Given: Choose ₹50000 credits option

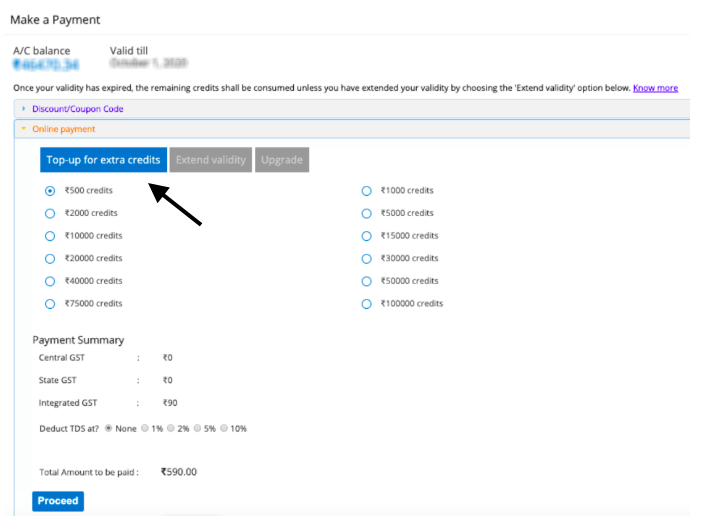Looking at the screenshot, I should click(x=367, y=281).
